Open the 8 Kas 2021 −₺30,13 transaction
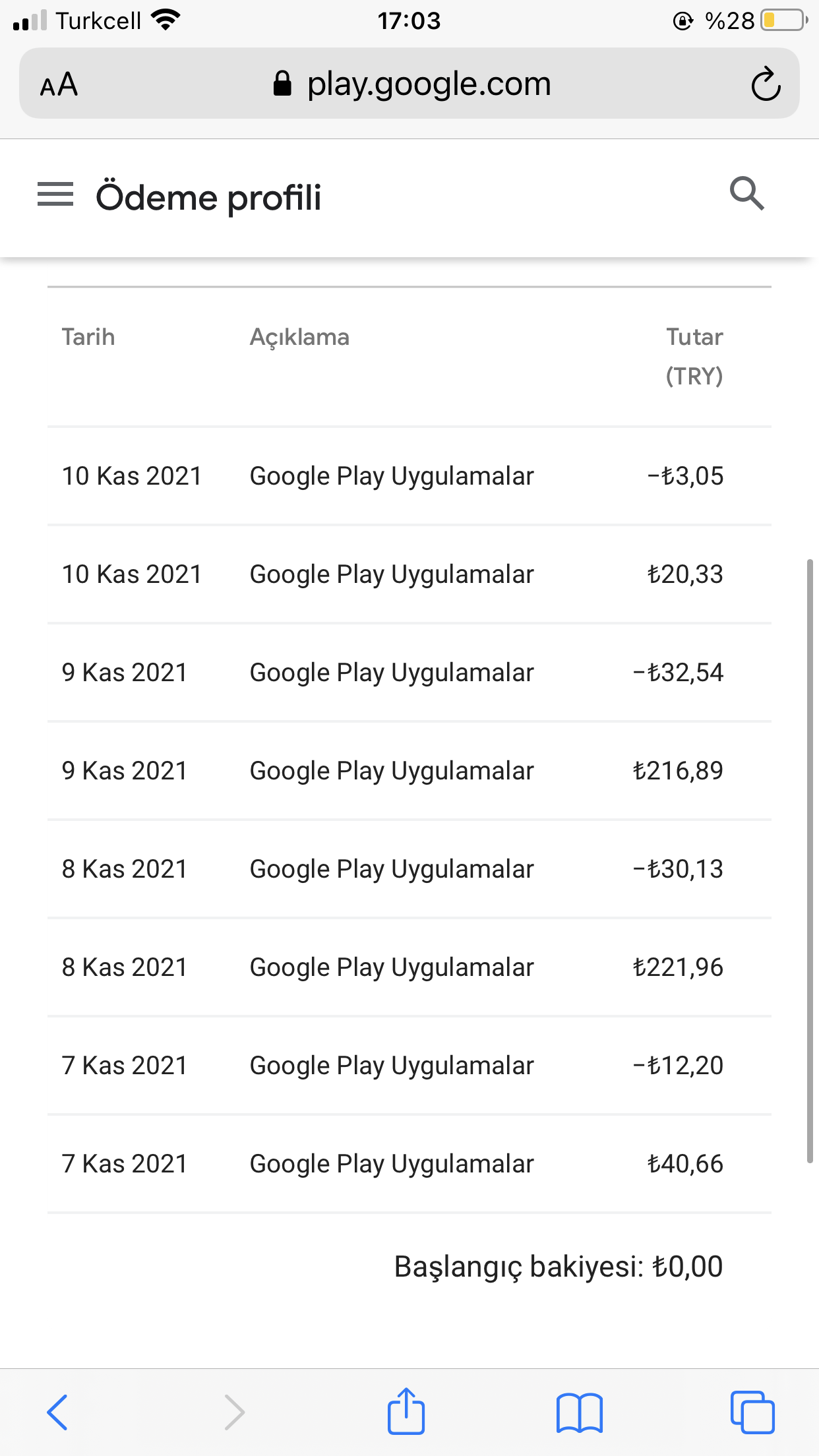This screenshot has height=1456, width=819. tap(409, 869)
